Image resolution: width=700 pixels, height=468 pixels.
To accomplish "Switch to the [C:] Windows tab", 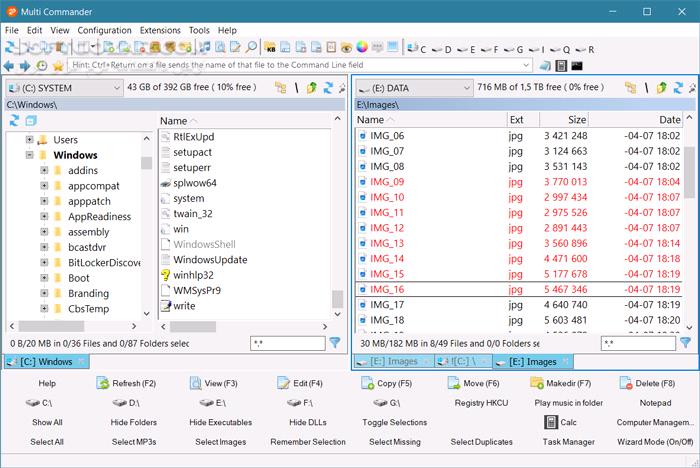I will (46, 362).
